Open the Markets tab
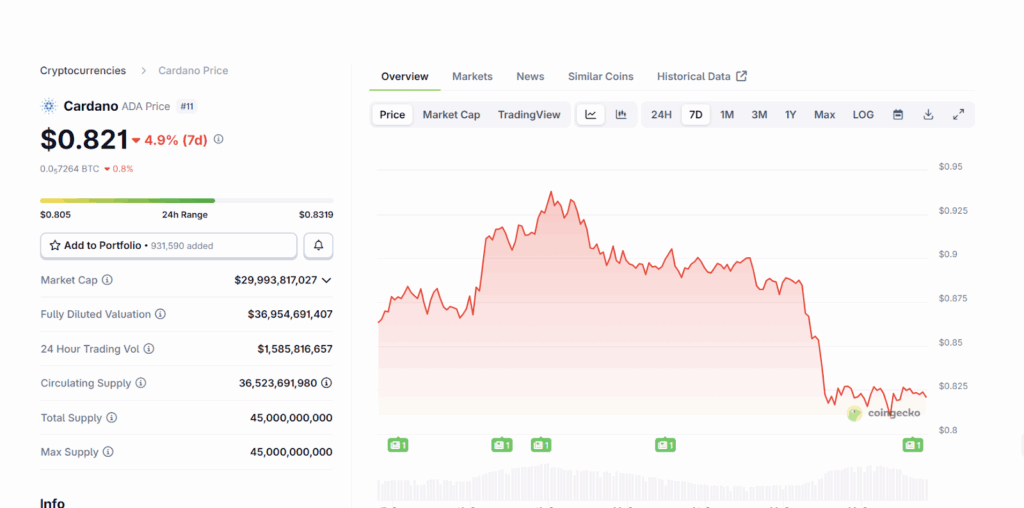The image size is (1024, 508). pyautogui.click(x=472, y=77)
